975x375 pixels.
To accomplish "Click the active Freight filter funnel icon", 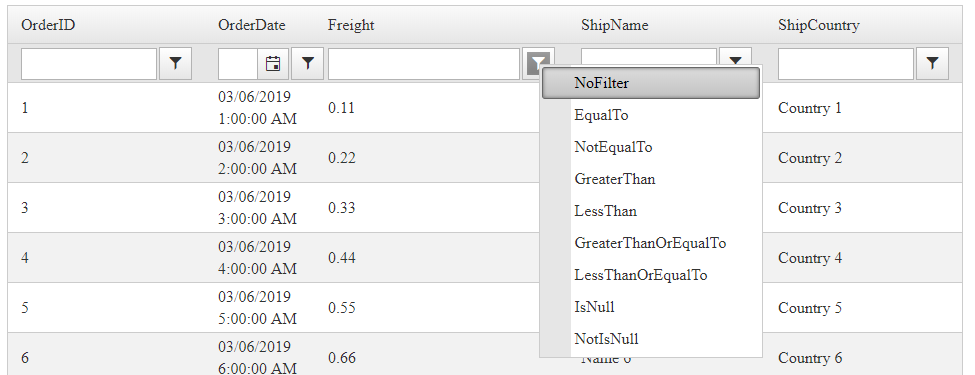I will [538, 63].
